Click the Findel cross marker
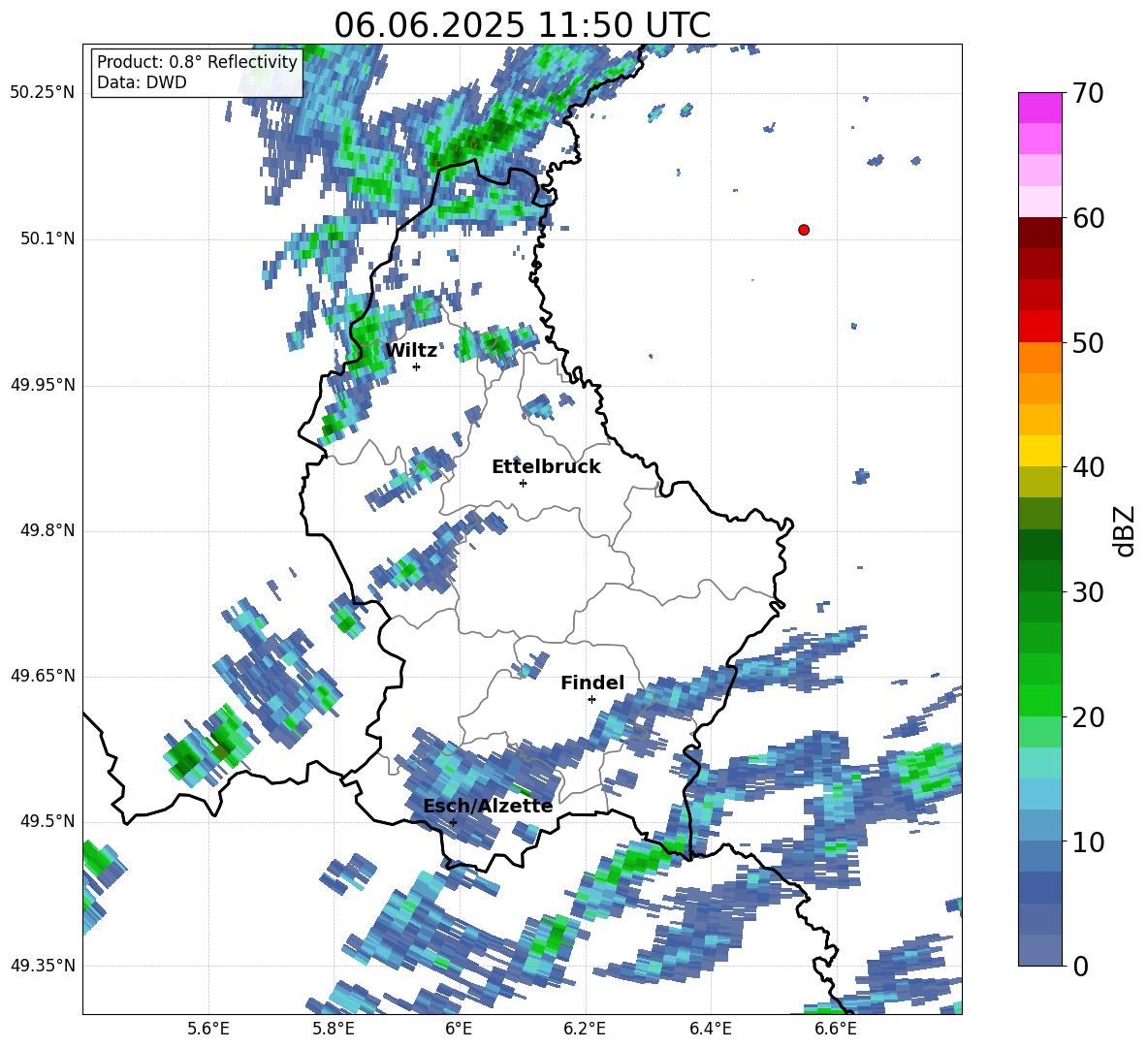The width and height of the screenshot is (1148, 1048). pyautogui.click(x=591, y=700)
